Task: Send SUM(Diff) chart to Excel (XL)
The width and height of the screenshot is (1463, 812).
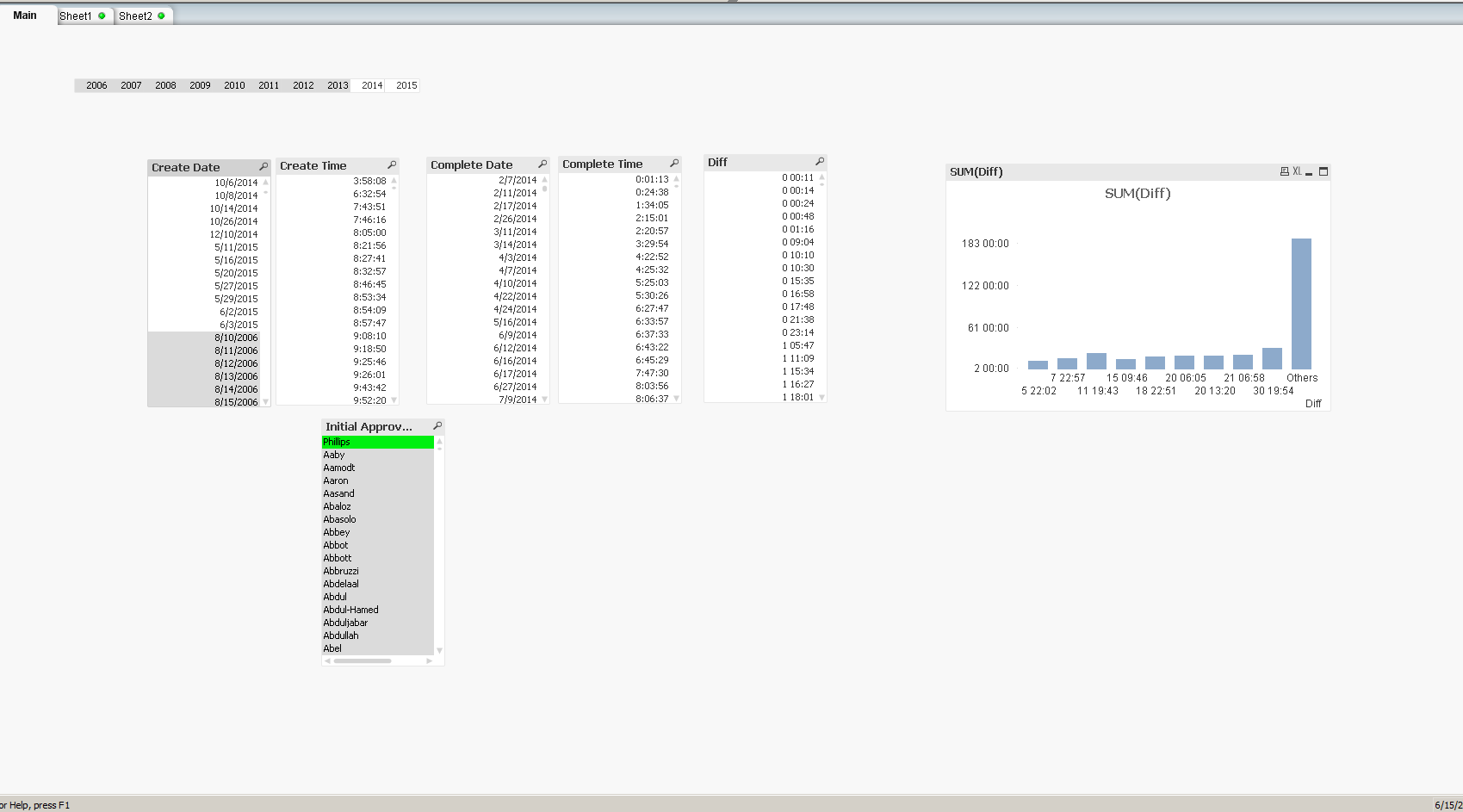Action: tap(1297, 171)
